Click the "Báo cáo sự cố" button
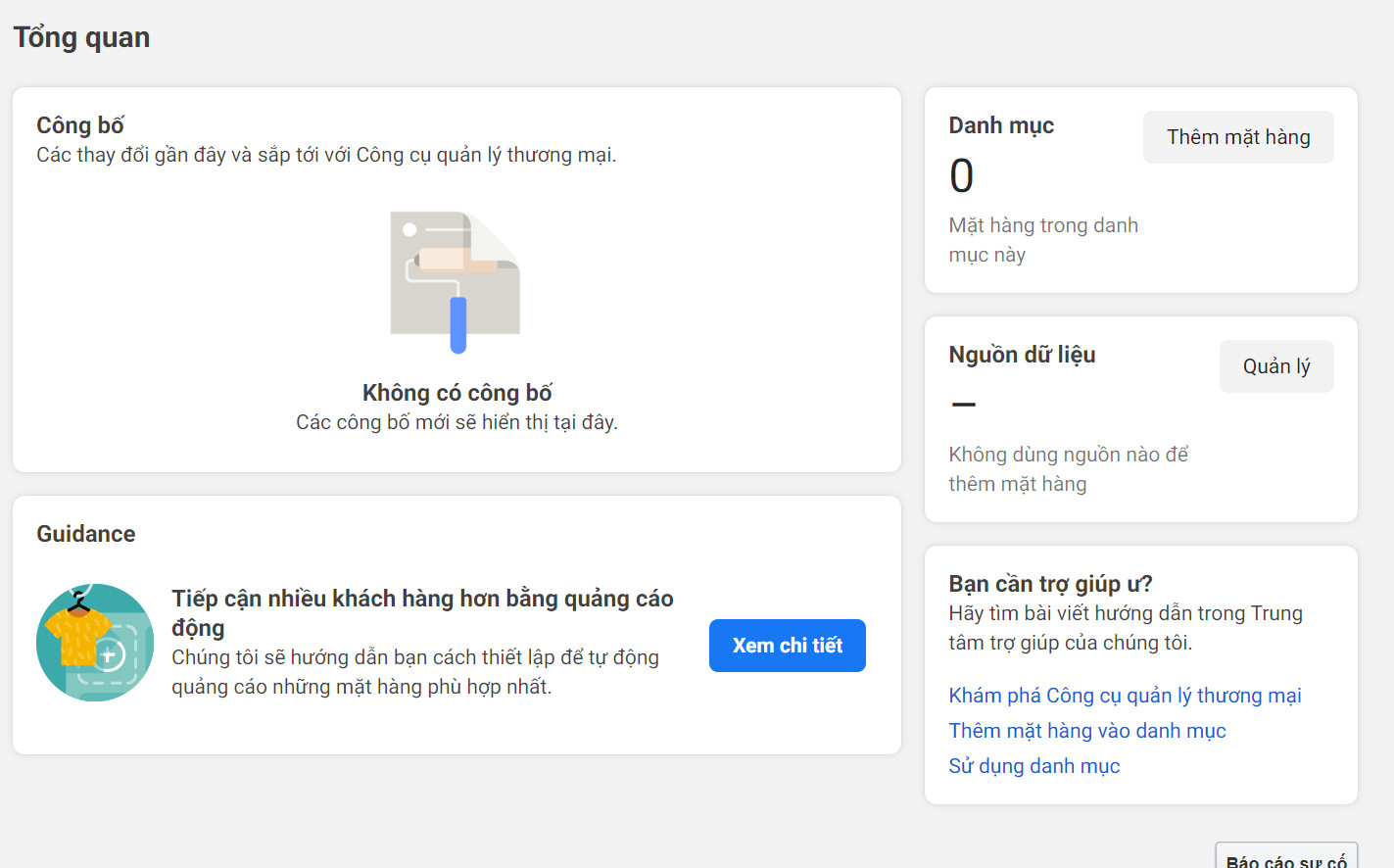The height and width of the screenshot is (868, 1394). point(1286,856)
